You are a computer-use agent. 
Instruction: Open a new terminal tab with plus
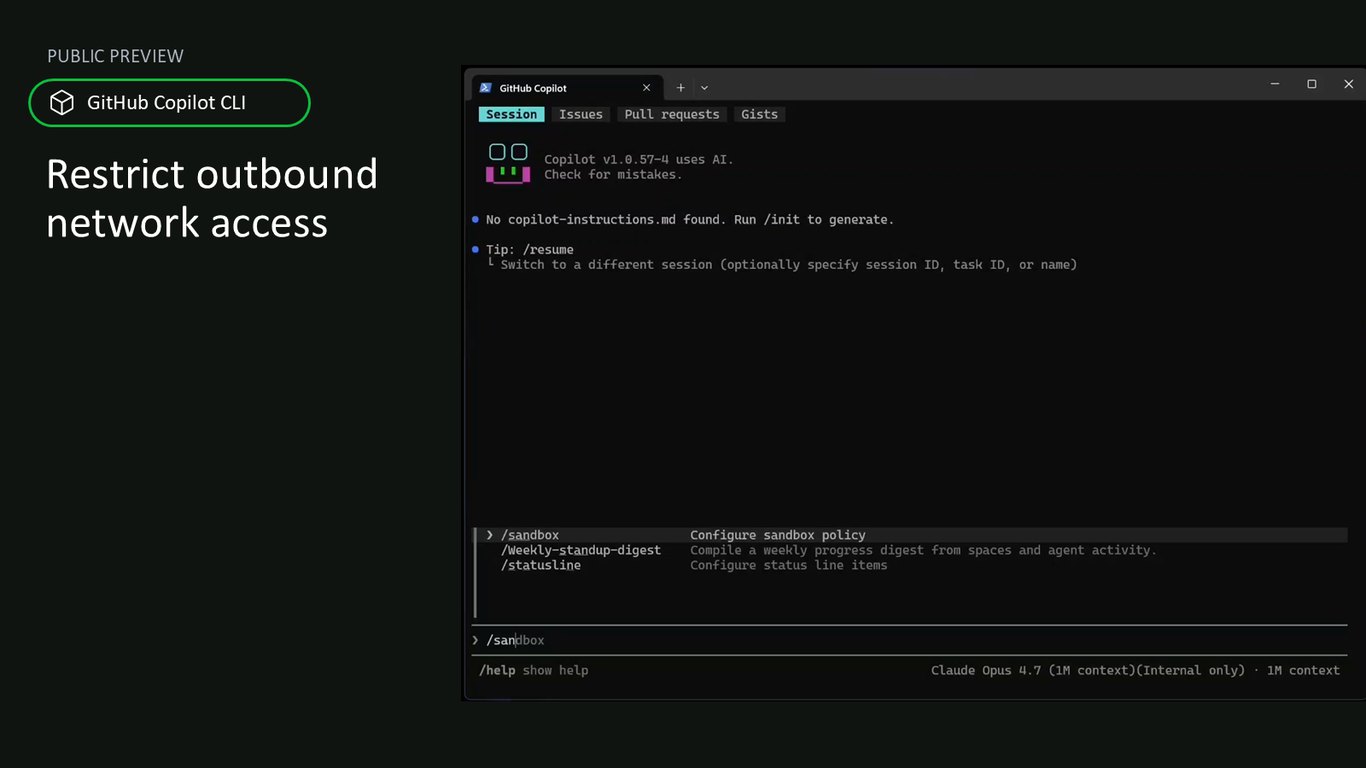pyautogui.click(x=681, y=88)
